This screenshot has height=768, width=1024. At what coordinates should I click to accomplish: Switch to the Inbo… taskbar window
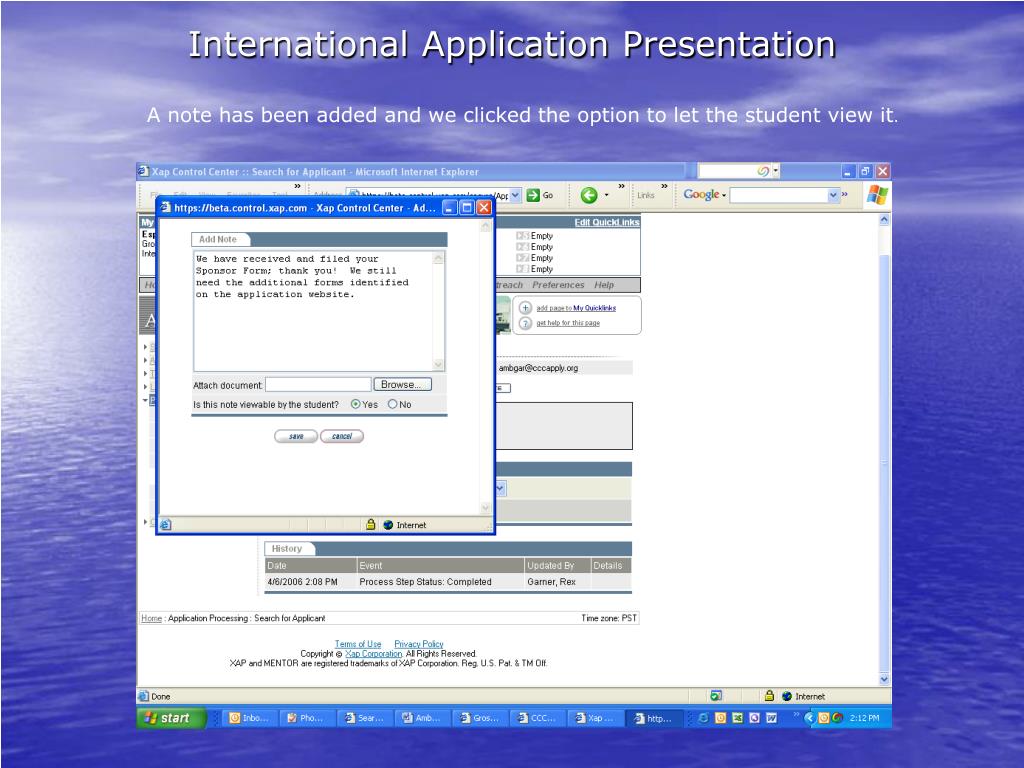[251, 718]
